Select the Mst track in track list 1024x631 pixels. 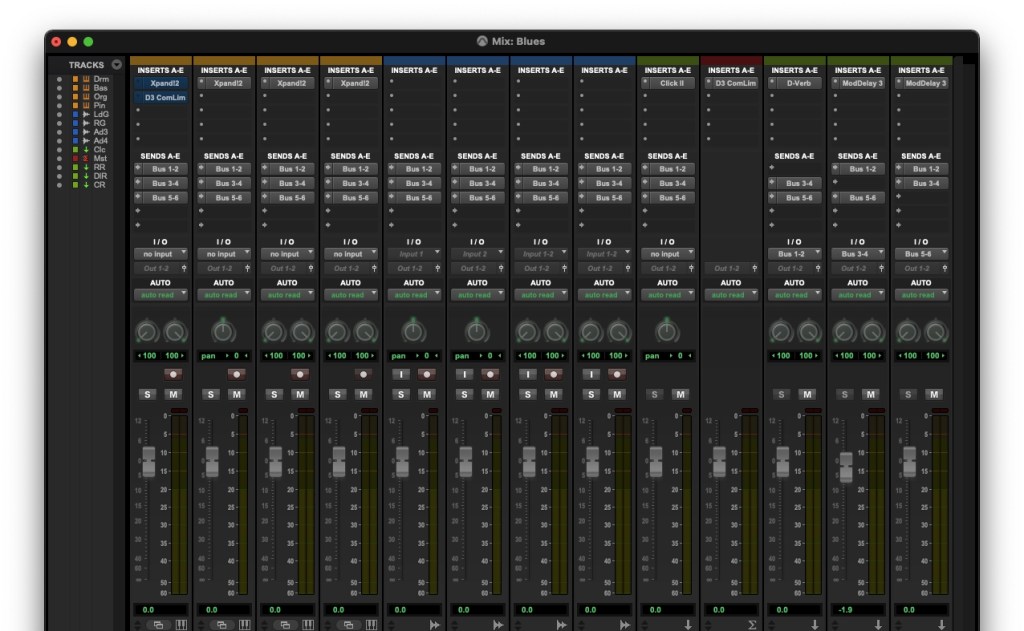pyautogui.click(x=100, y=159)
